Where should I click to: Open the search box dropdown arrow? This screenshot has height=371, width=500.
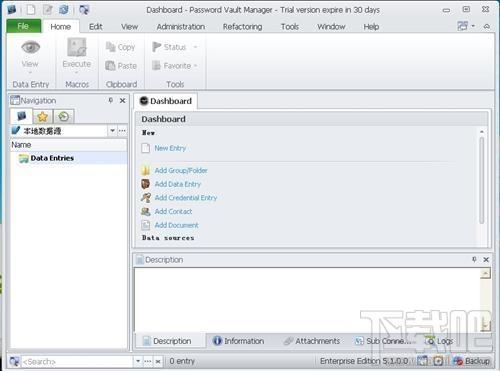coord(138,361)
